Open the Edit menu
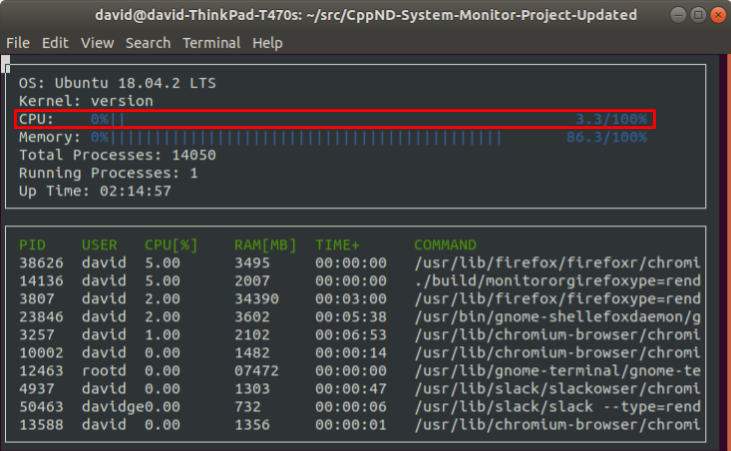Image resolution: width=731 pixels, height=451 pixels. point(55,43)
